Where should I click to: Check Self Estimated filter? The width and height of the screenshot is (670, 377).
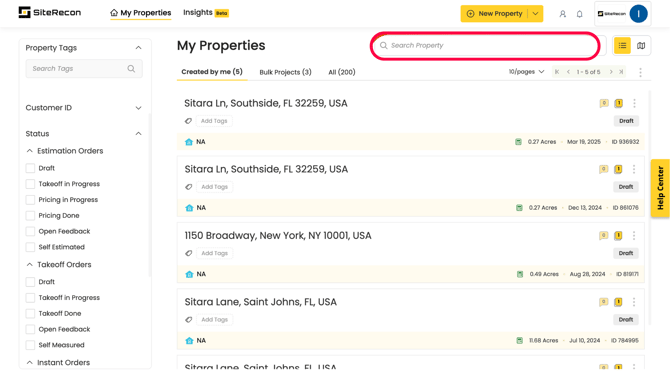pyautogui.click(x=30, y=247)
